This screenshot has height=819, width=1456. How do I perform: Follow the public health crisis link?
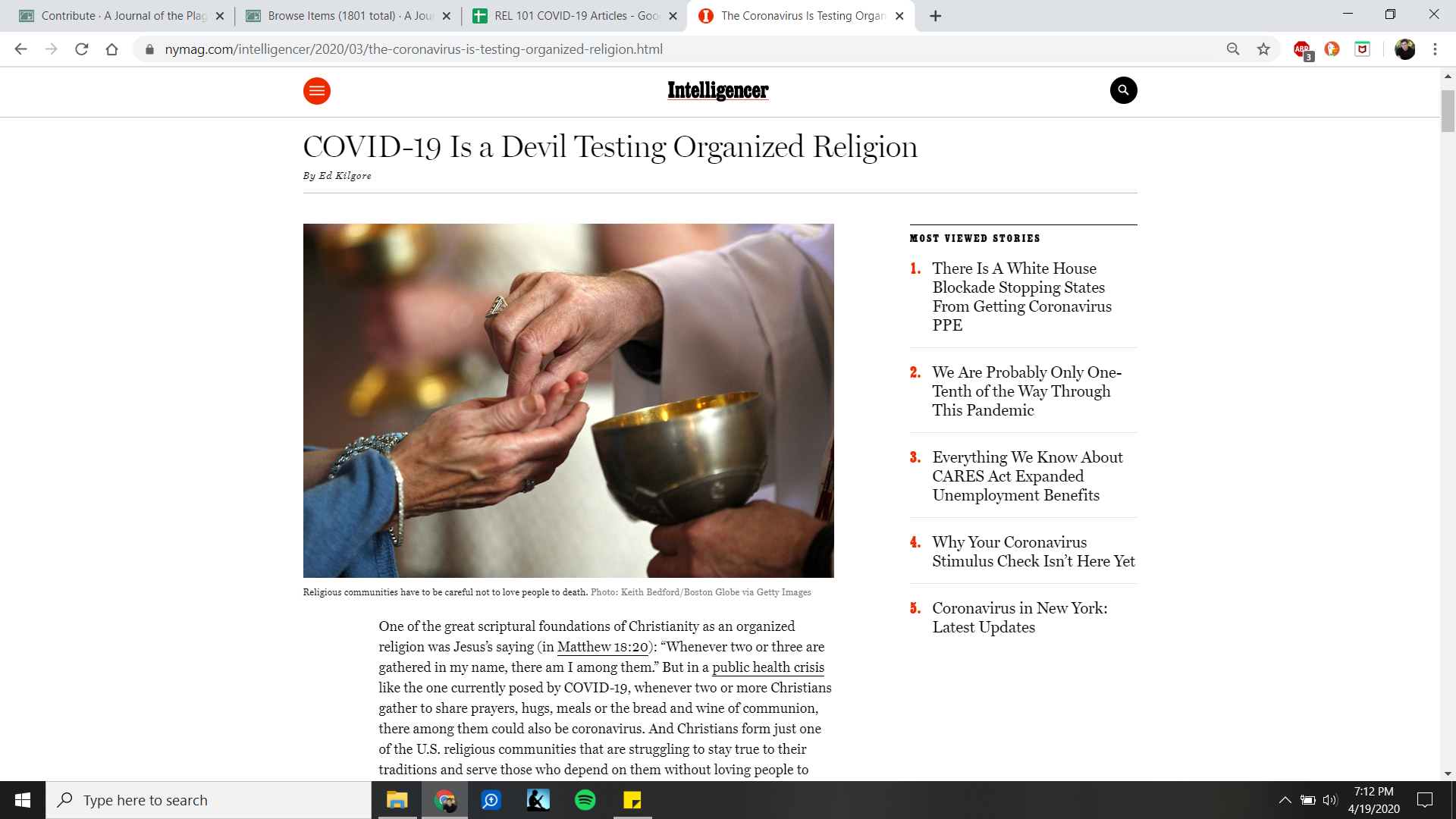pyautogui.click(x=767, y=667)
